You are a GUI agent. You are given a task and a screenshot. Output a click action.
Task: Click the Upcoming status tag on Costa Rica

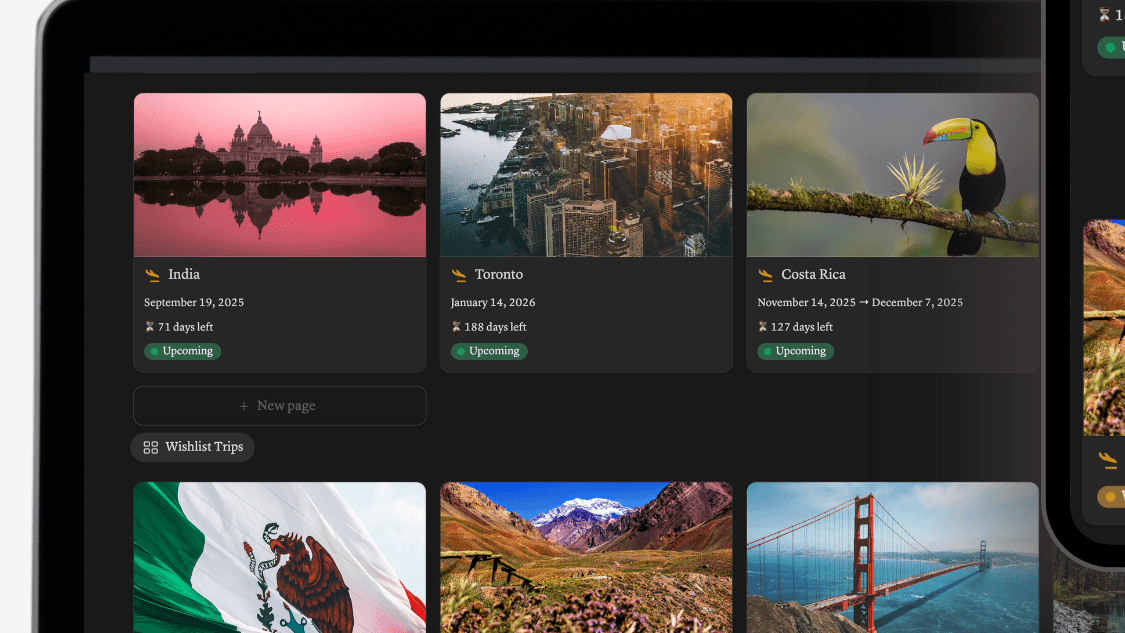coord(795,351)
